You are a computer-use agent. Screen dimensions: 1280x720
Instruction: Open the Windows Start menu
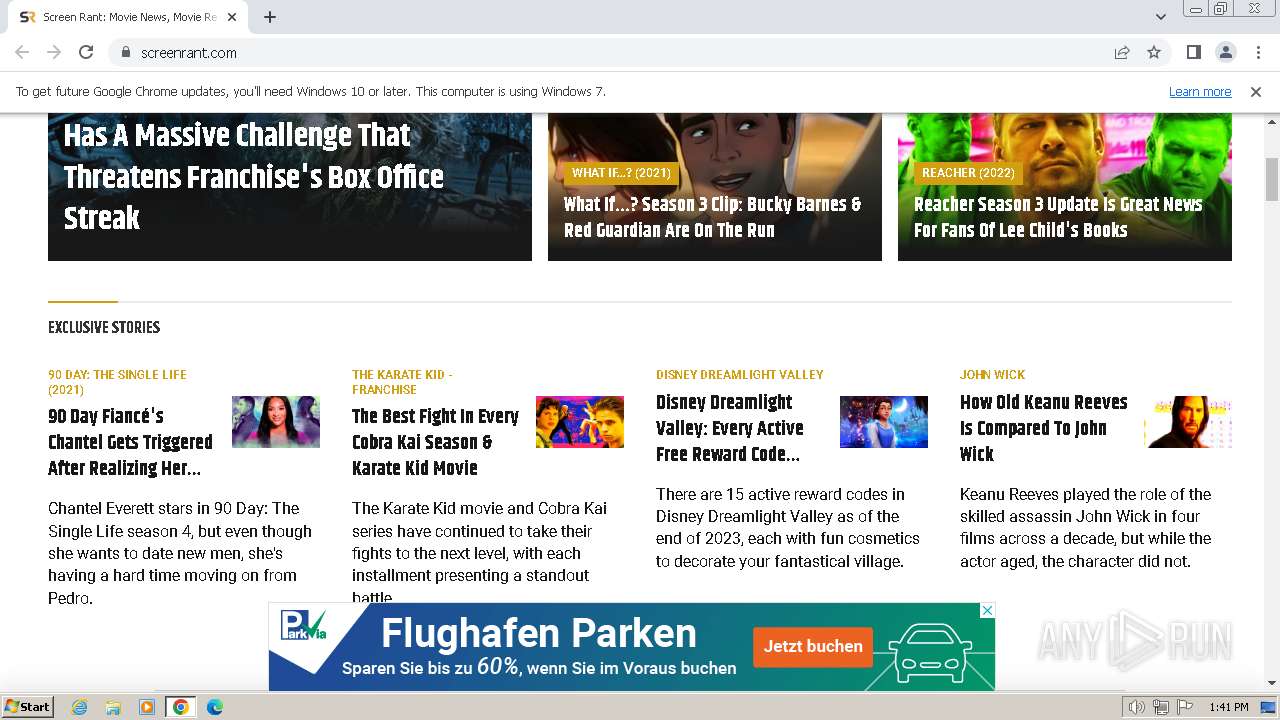click(28, 707)
